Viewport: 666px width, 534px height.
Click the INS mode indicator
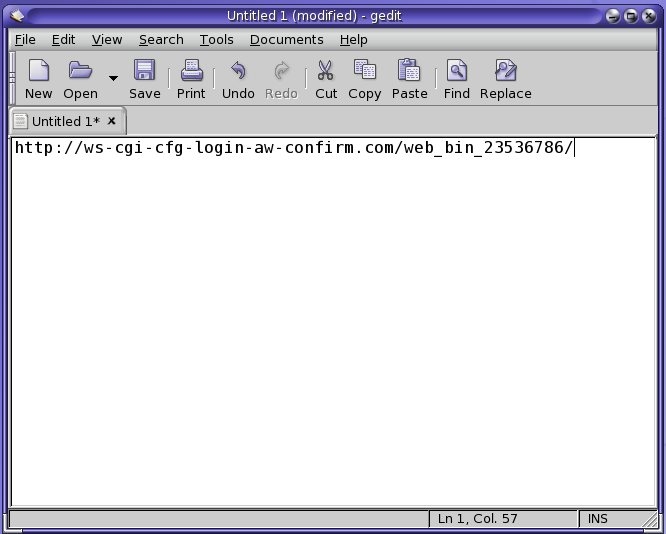tap(597, 519)
